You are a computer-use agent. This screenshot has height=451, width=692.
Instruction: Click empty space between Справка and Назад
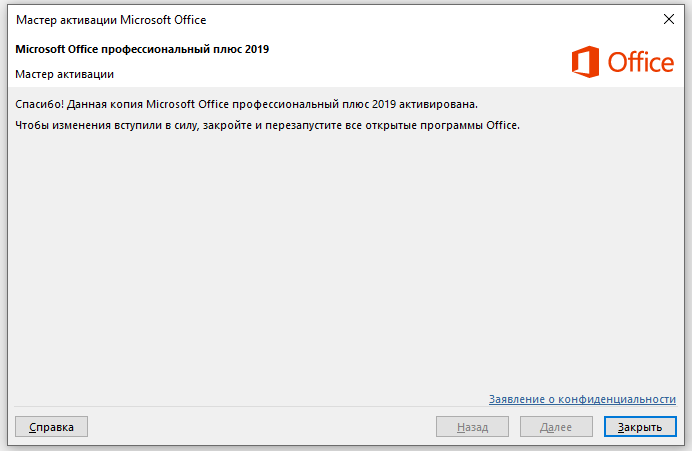point(260,427)
